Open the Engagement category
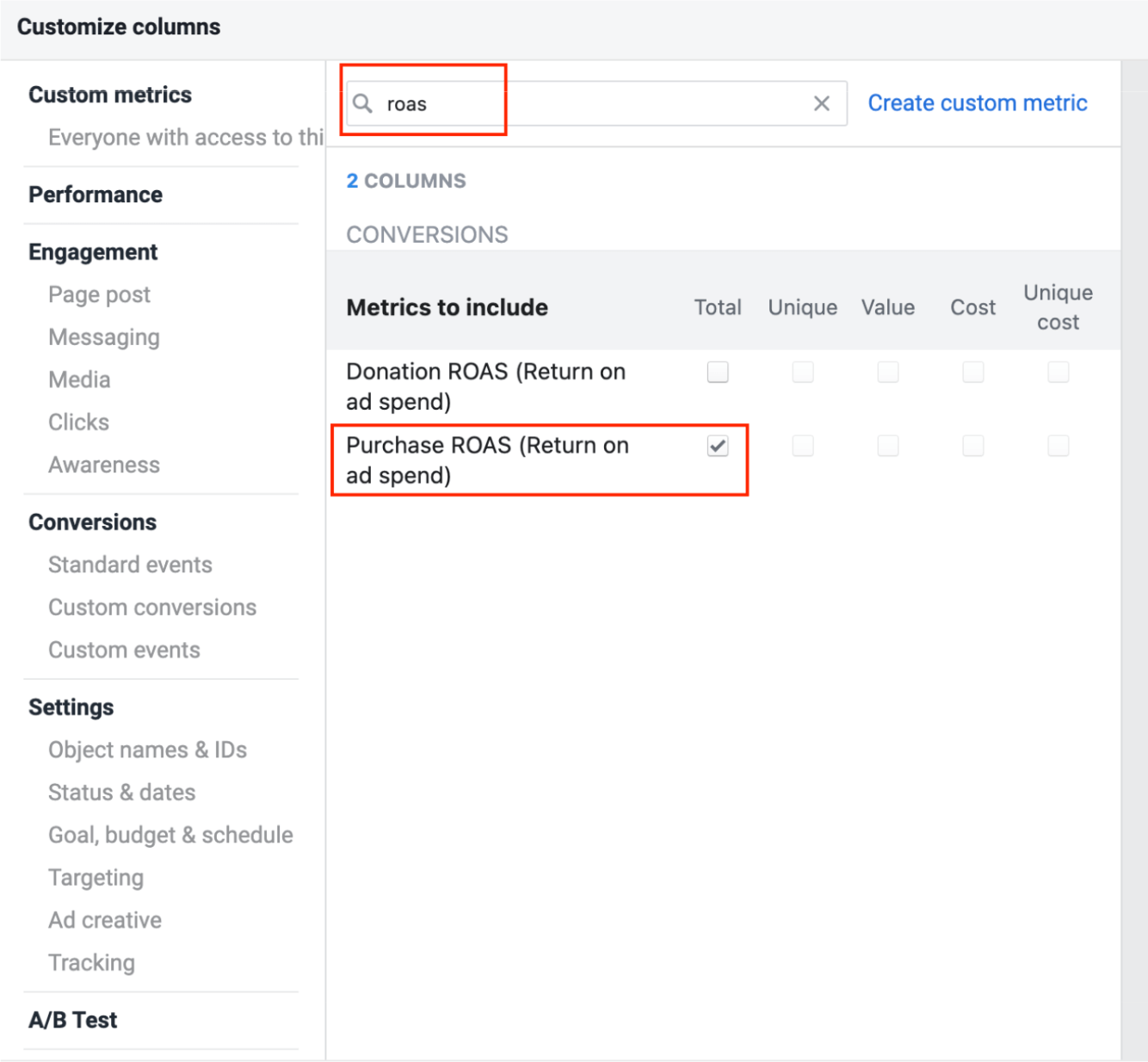The height and width of the screenshot is (1062, 1148). click(93, 252)
